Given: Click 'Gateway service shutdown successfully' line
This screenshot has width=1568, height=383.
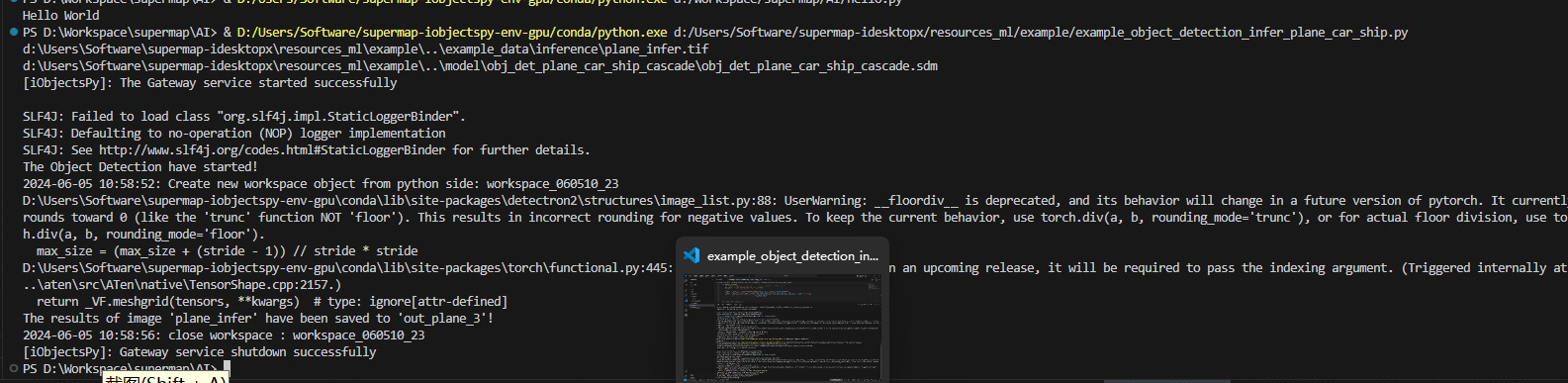Looking at the screenshot, I should [200, 352].
